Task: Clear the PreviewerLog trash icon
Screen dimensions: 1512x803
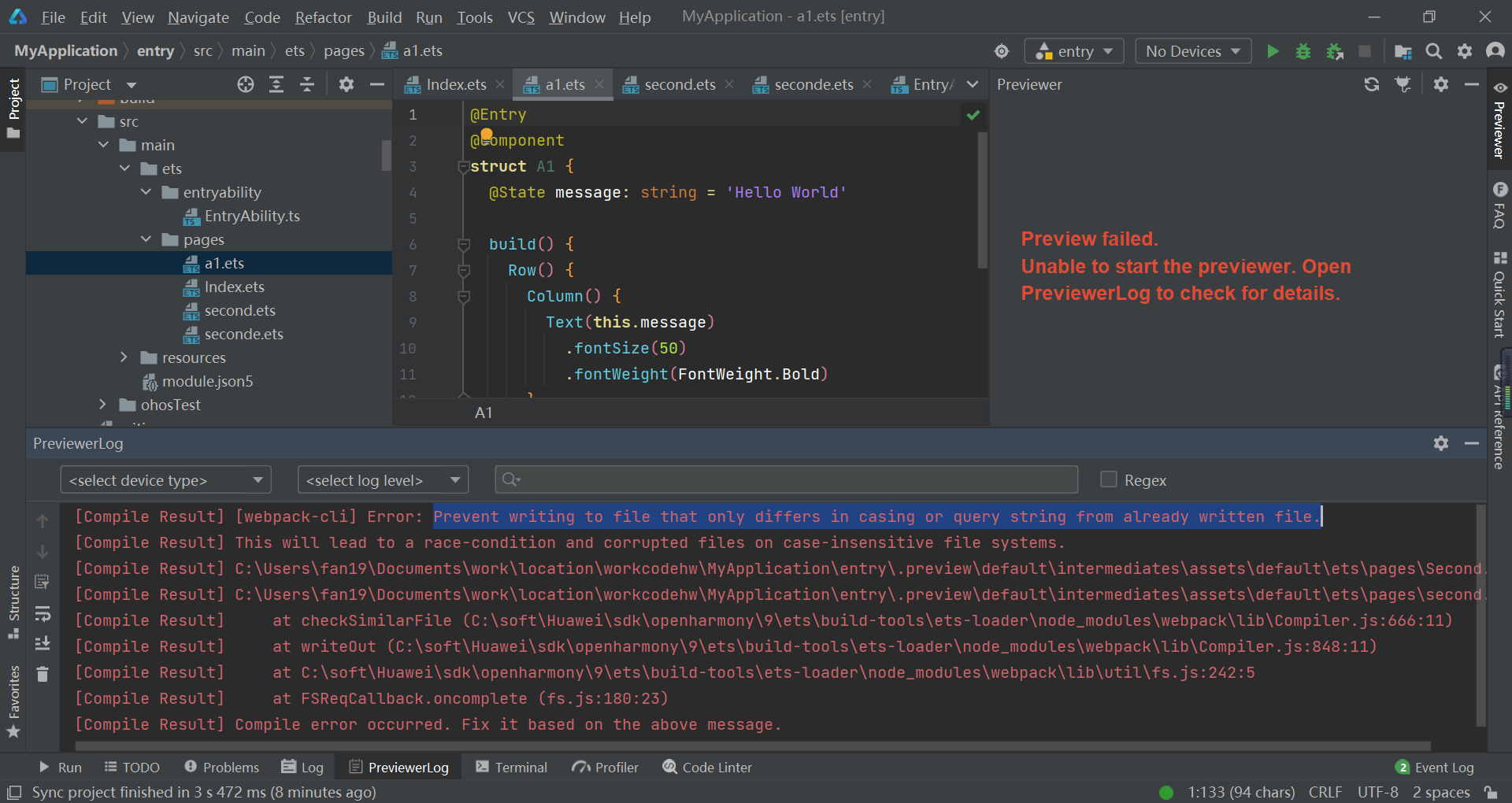Action: click(43, 674)
